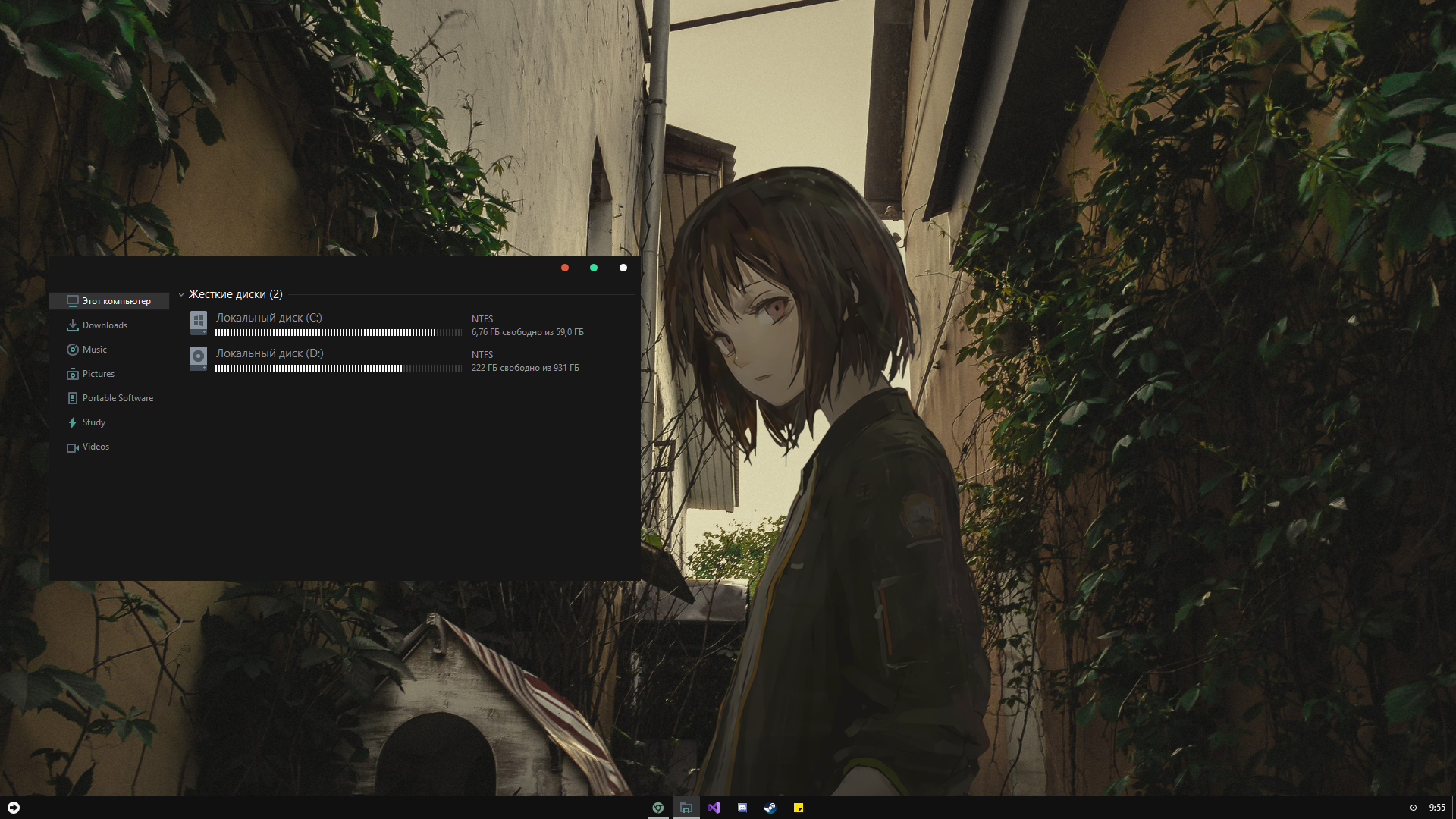Click the File Explorer taskbar icon

click(x=686, y=808)
